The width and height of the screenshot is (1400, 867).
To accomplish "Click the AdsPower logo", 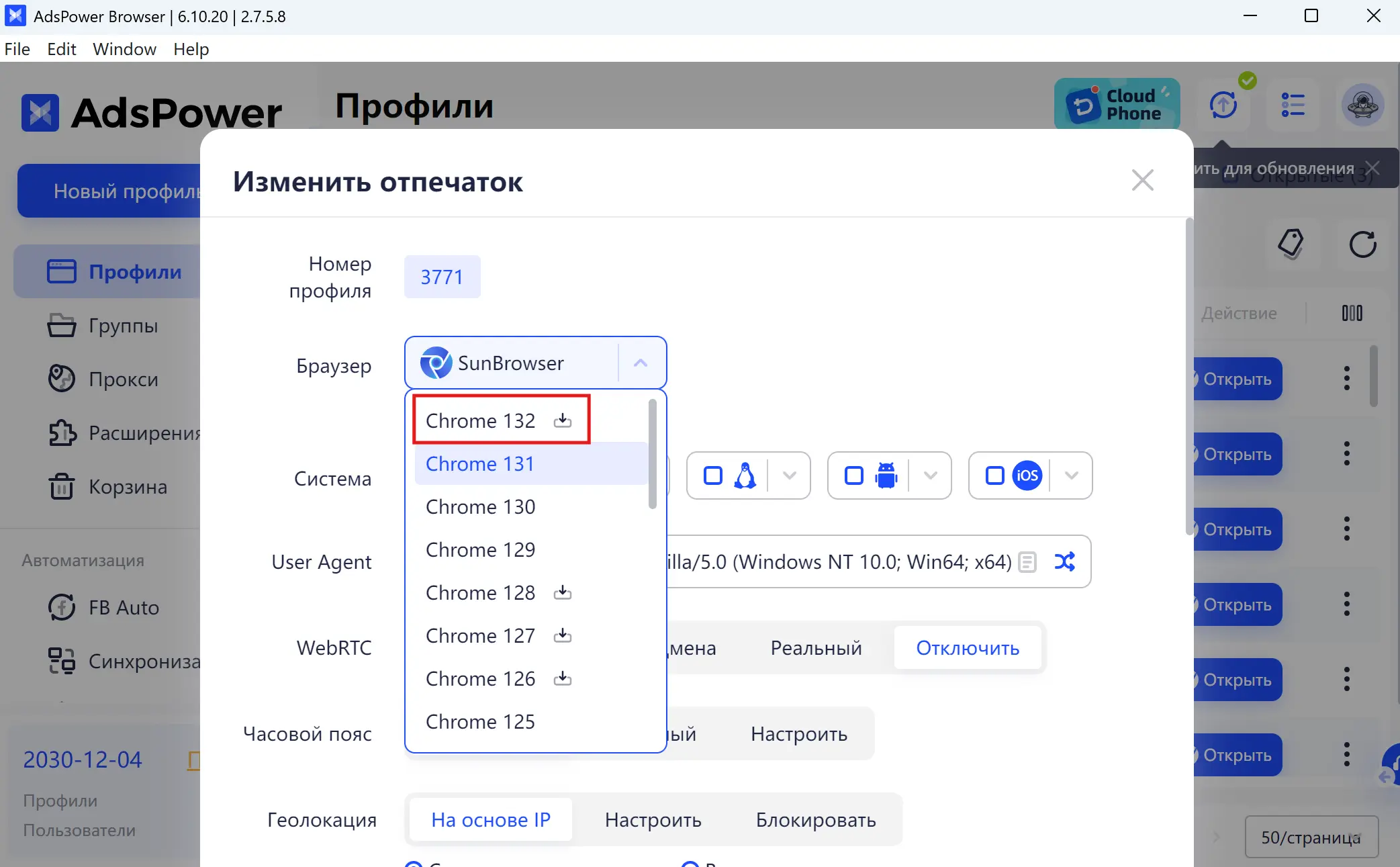I will (151, 112).
